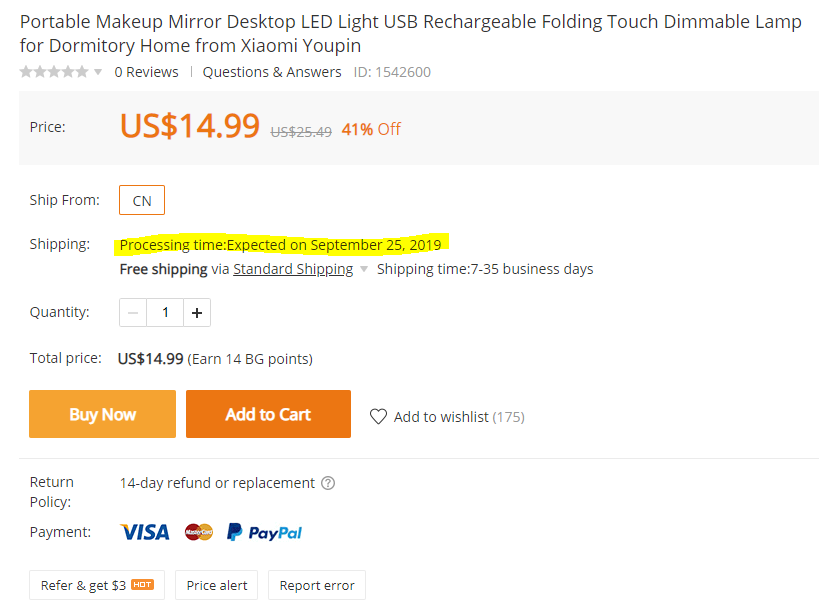Click the PayPal payment logo
The width and height of the screenshot is (837, 611).
click(264, 532)
